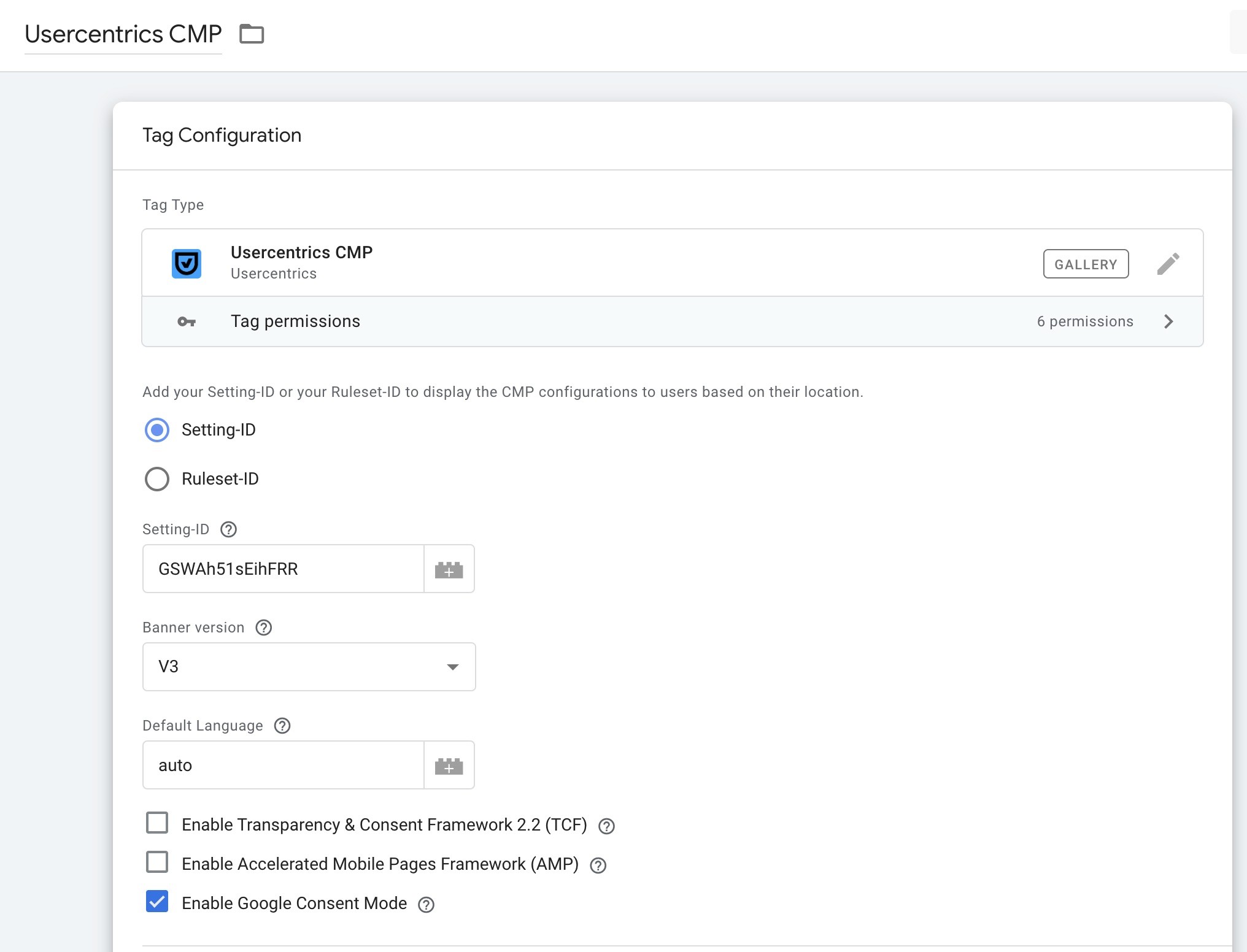
Task: Click help icon next to Setting-ID label
Action: [x=229, y=529]
